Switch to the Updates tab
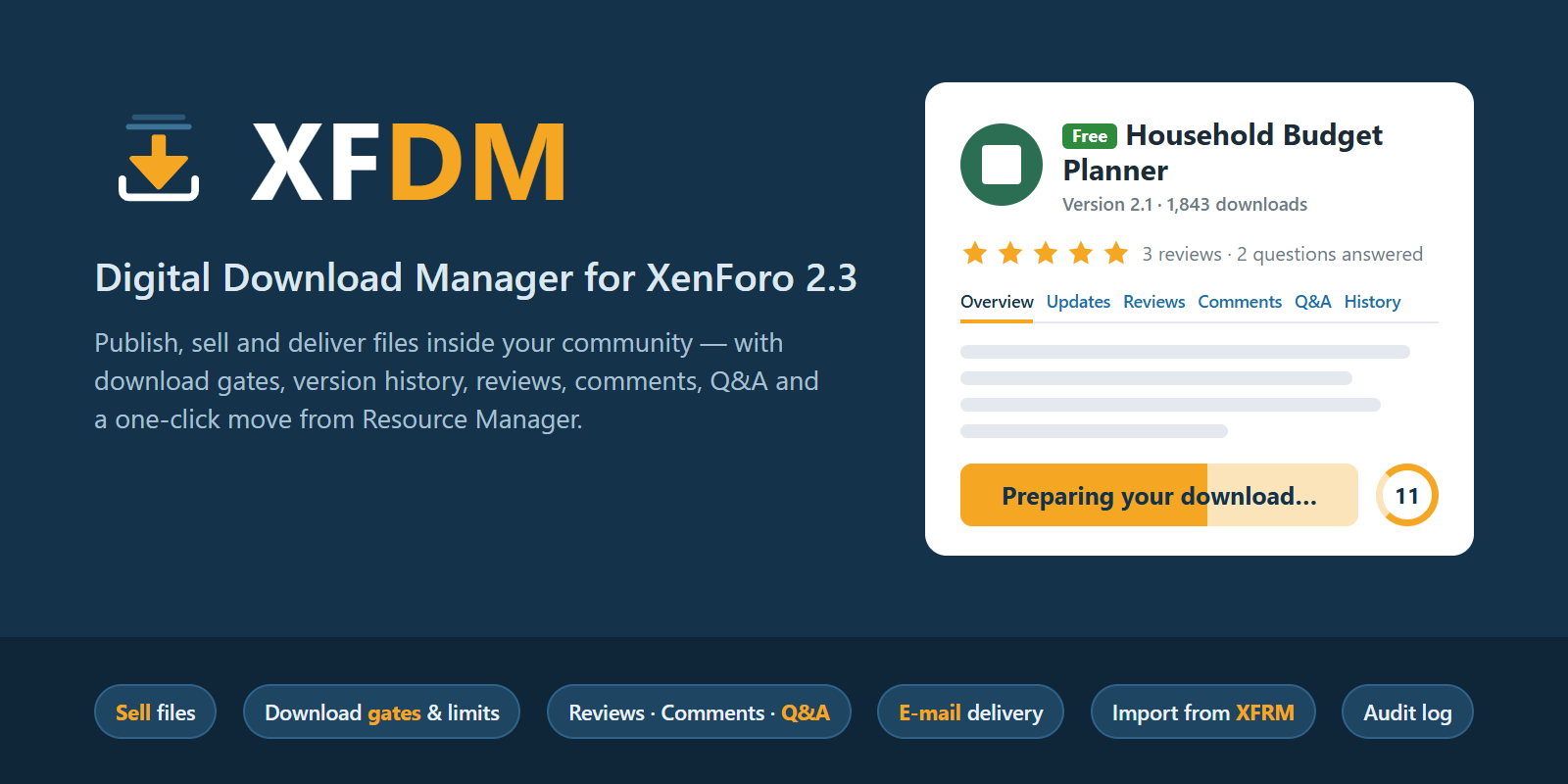Screen dimensions: 1568x784 [1078, 302]
